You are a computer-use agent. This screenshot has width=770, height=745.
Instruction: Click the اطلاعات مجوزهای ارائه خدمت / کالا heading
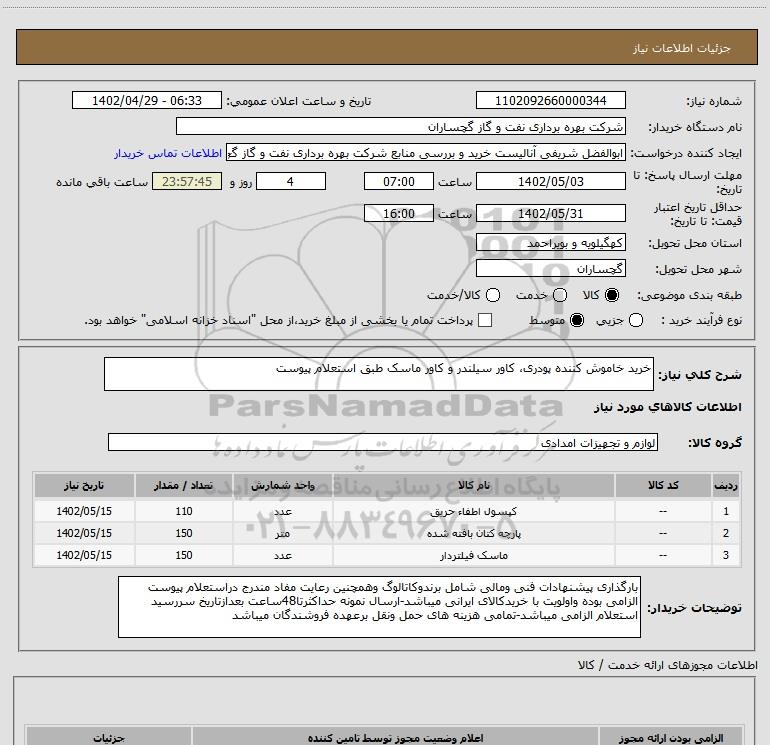click(x=667, y=665)
